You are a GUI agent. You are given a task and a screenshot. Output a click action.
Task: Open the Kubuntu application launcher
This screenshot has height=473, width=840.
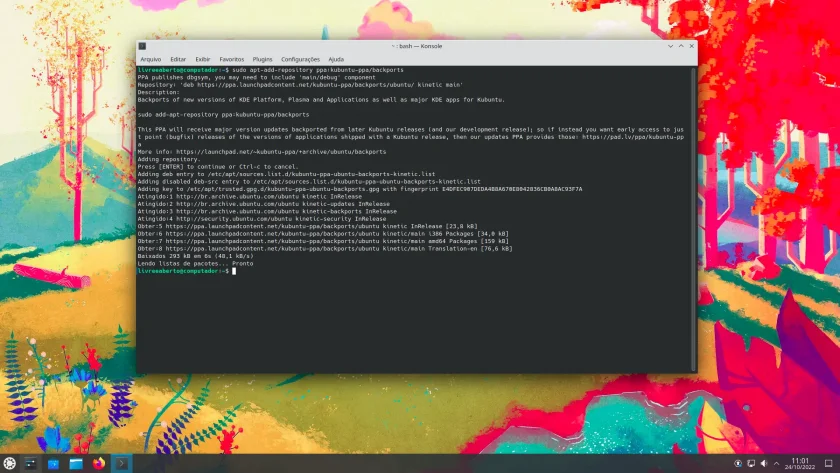point(9,463)
